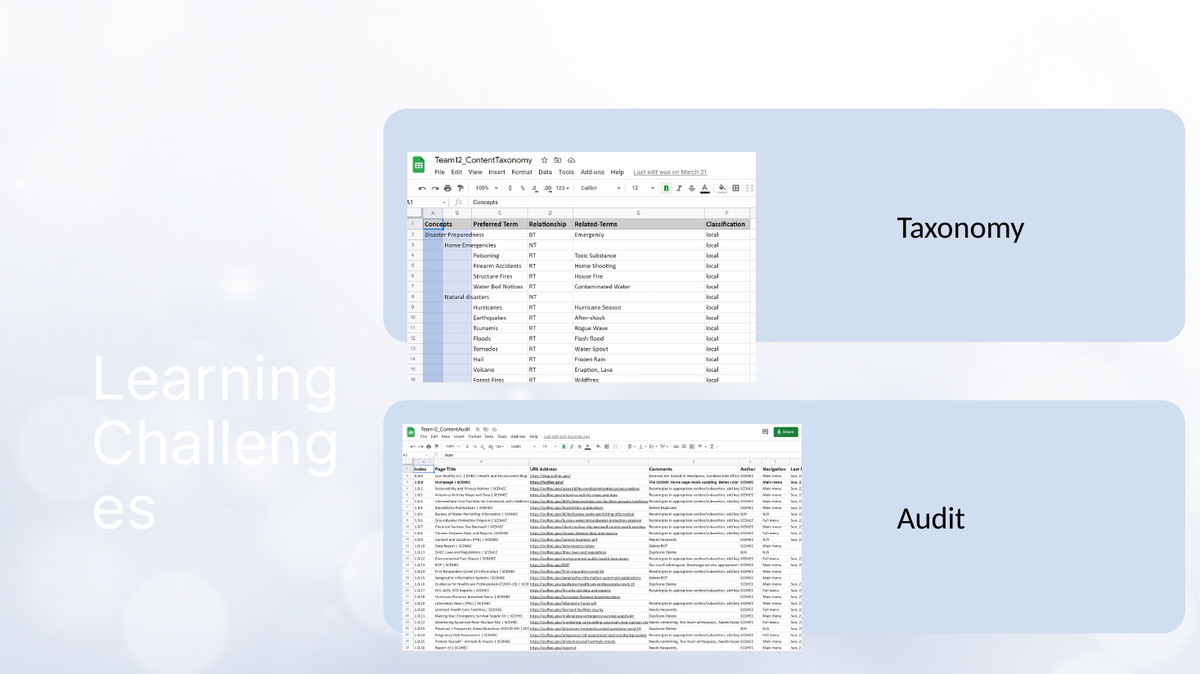The image size is (1200, 674).
Task: Open the font size 12 dropdown
Action: point(642,188)
